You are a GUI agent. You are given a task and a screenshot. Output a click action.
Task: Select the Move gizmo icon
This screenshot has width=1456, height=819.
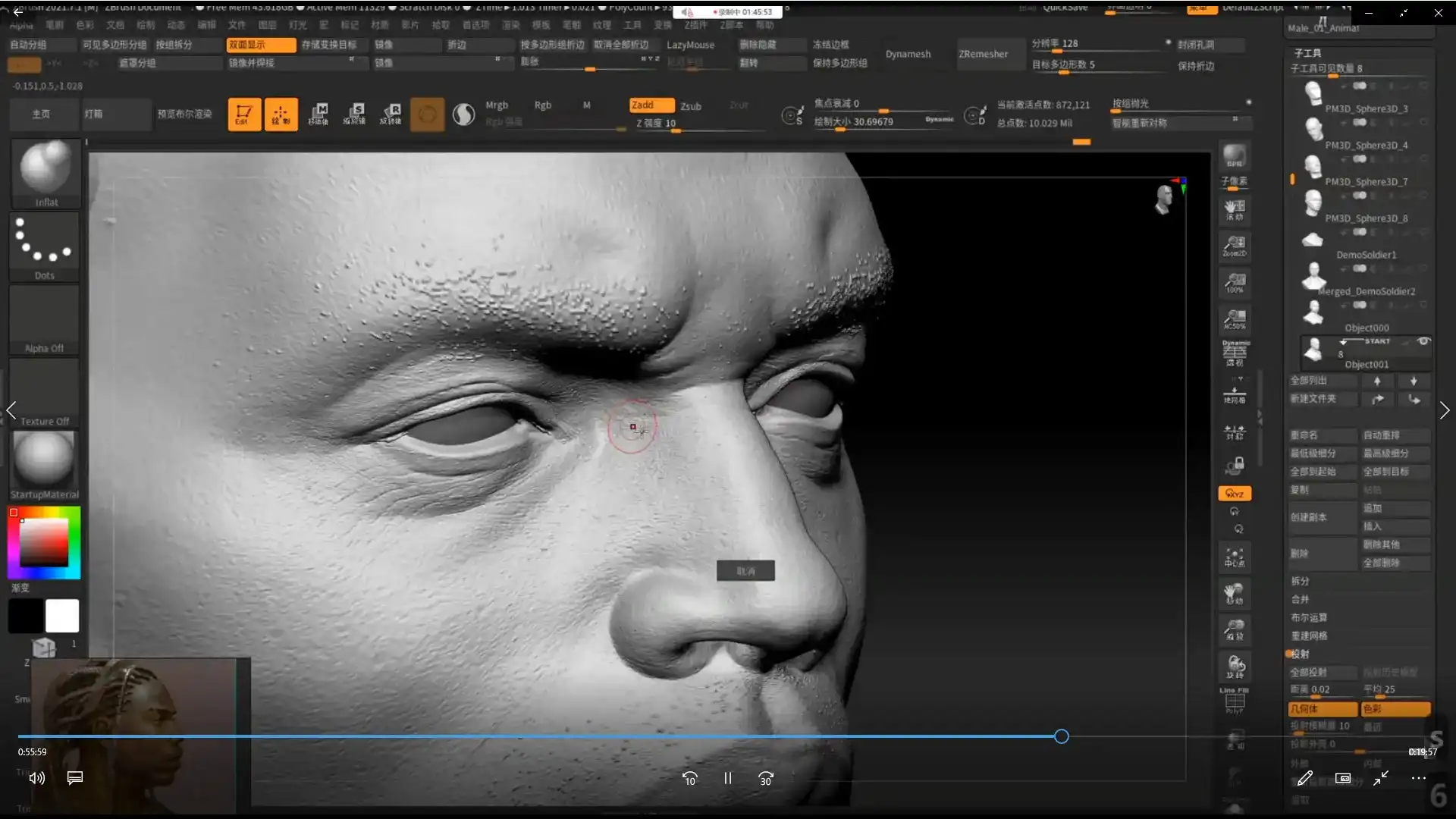click(x=318, y=115)
